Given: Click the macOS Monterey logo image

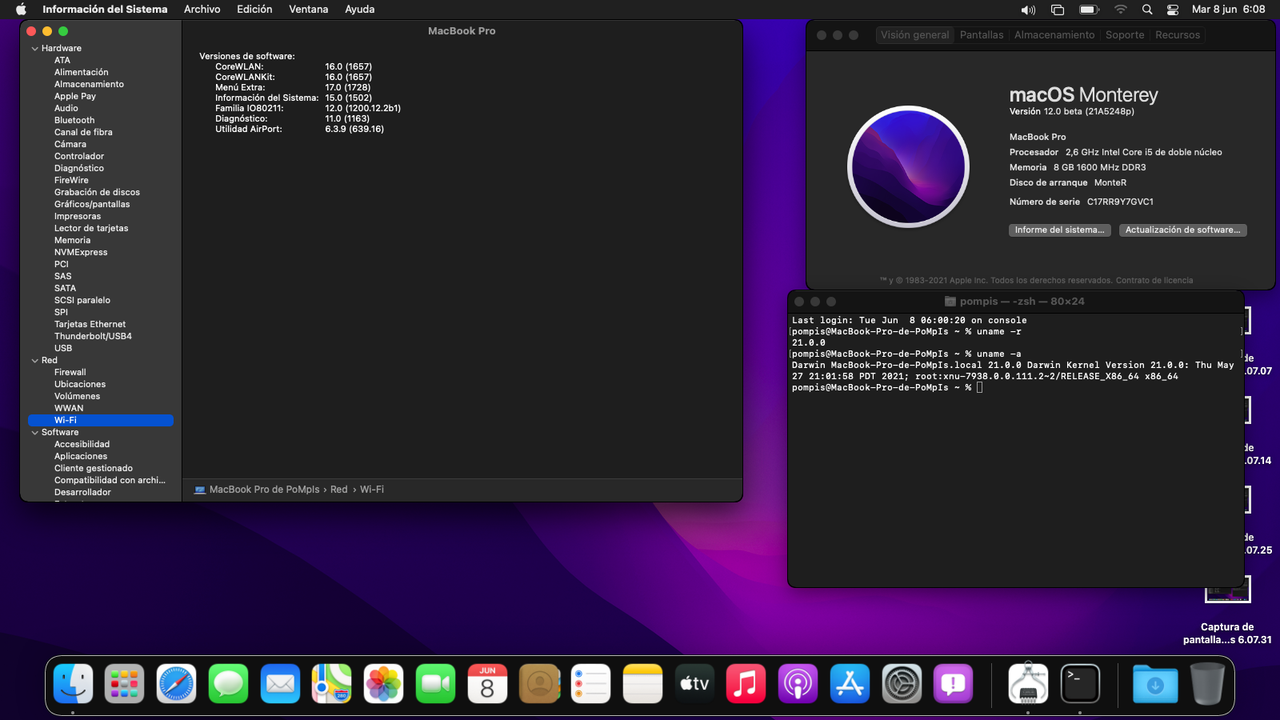Looking at the screenshot, I should [908, 167].
